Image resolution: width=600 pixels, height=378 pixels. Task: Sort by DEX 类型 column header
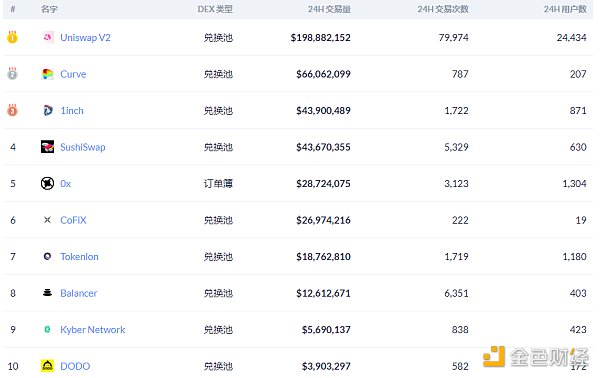[x=215, y=9]
